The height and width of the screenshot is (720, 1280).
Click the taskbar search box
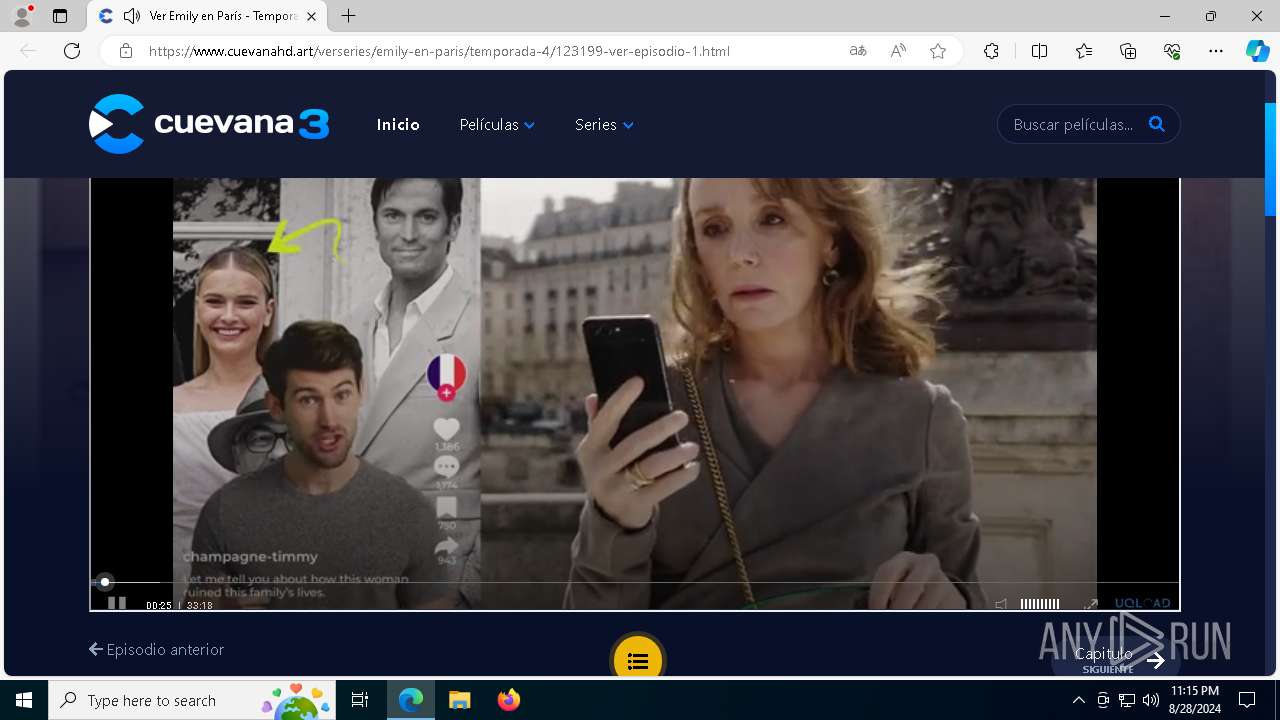point(194,700)
